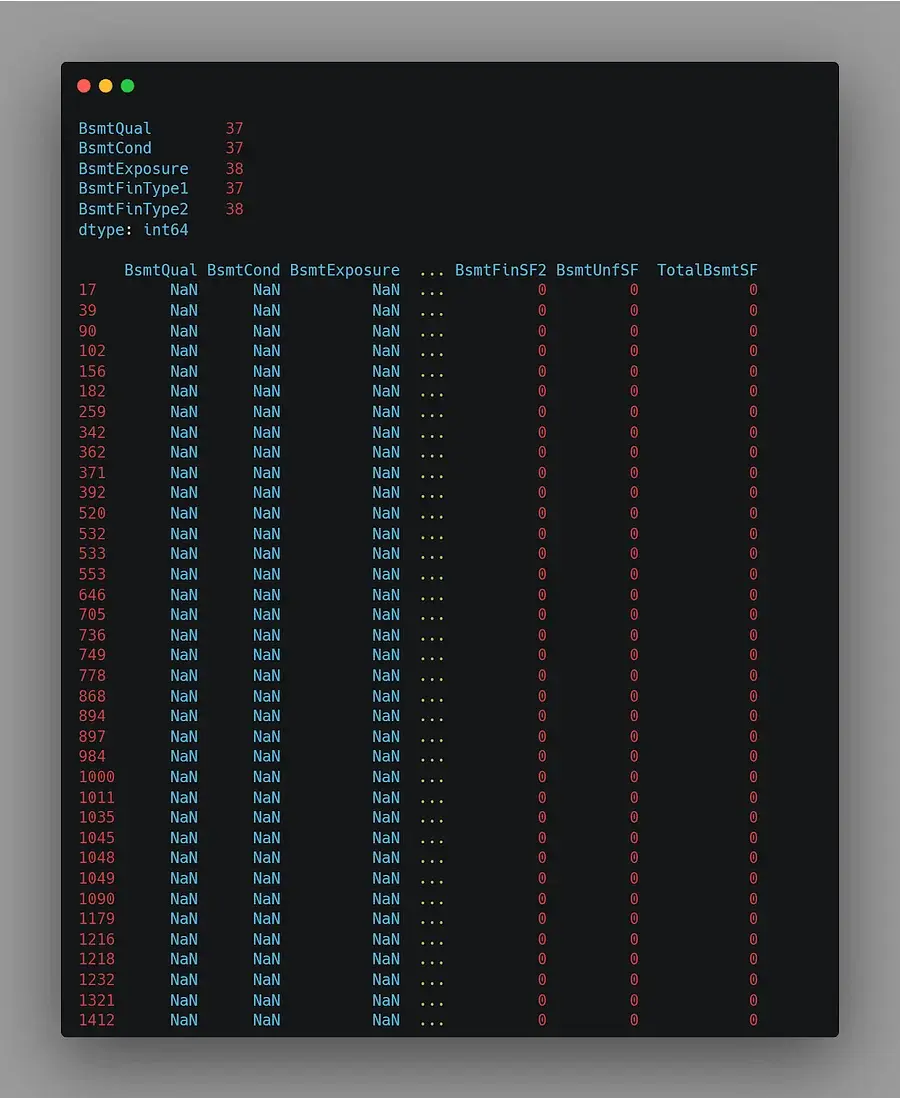Click row index 392
Viewport: 900px width, 1098px height.
[x=92, y=493]
